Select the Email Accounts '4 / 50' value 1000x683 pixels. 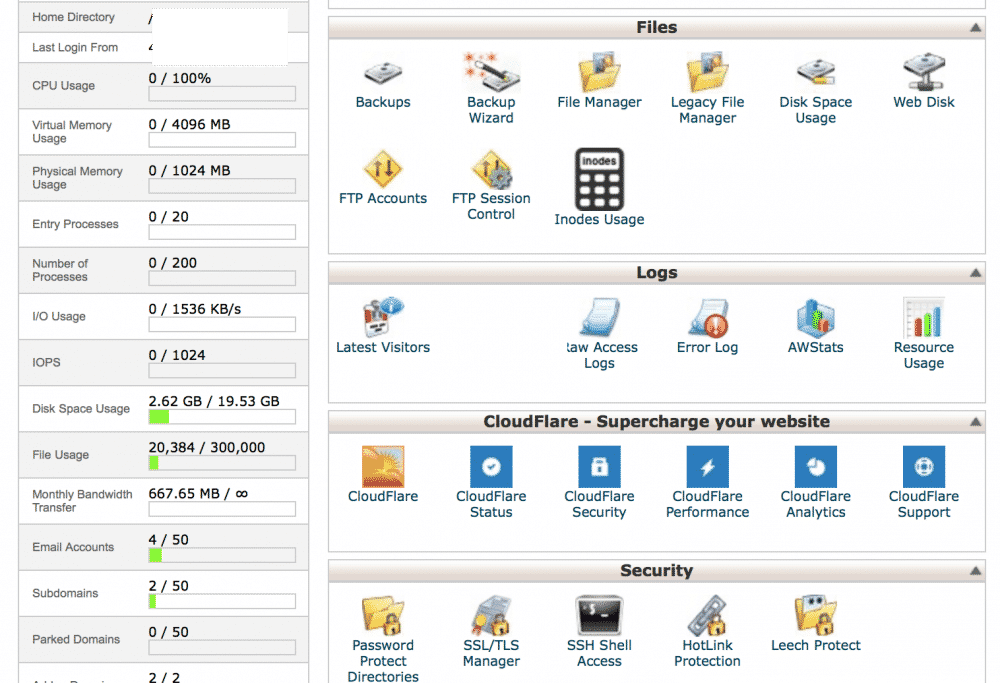pos(168,540)
